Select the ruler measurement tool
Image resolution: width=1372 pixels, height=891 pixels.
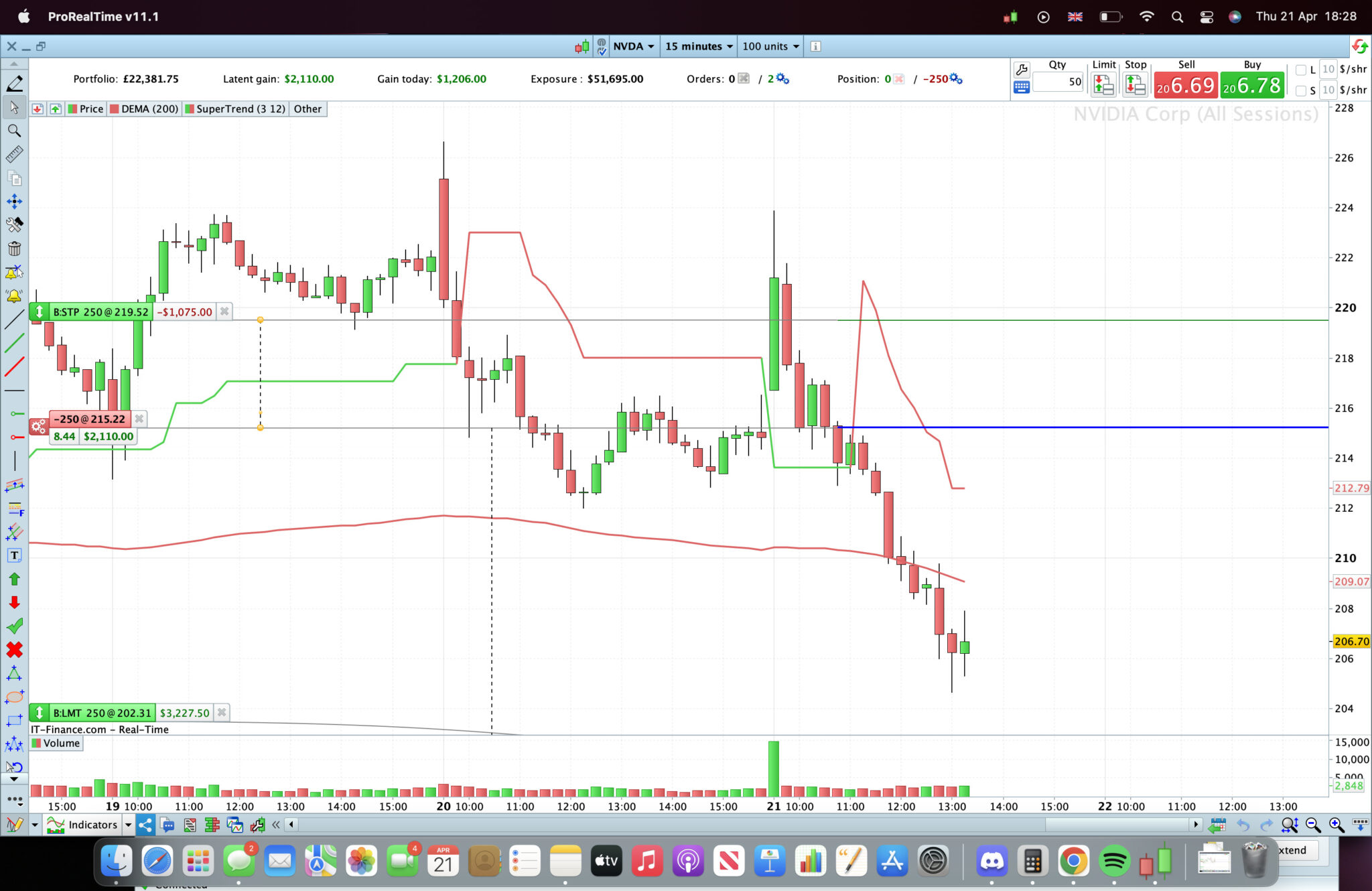point(14,154)
